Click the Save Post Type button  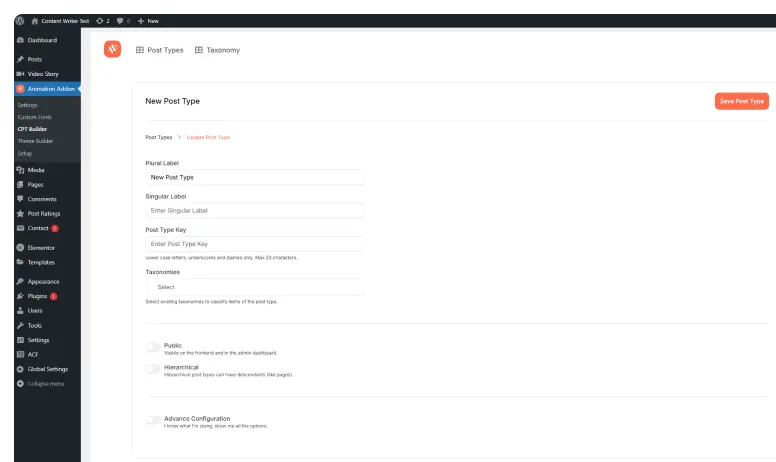tap(741, 101)
